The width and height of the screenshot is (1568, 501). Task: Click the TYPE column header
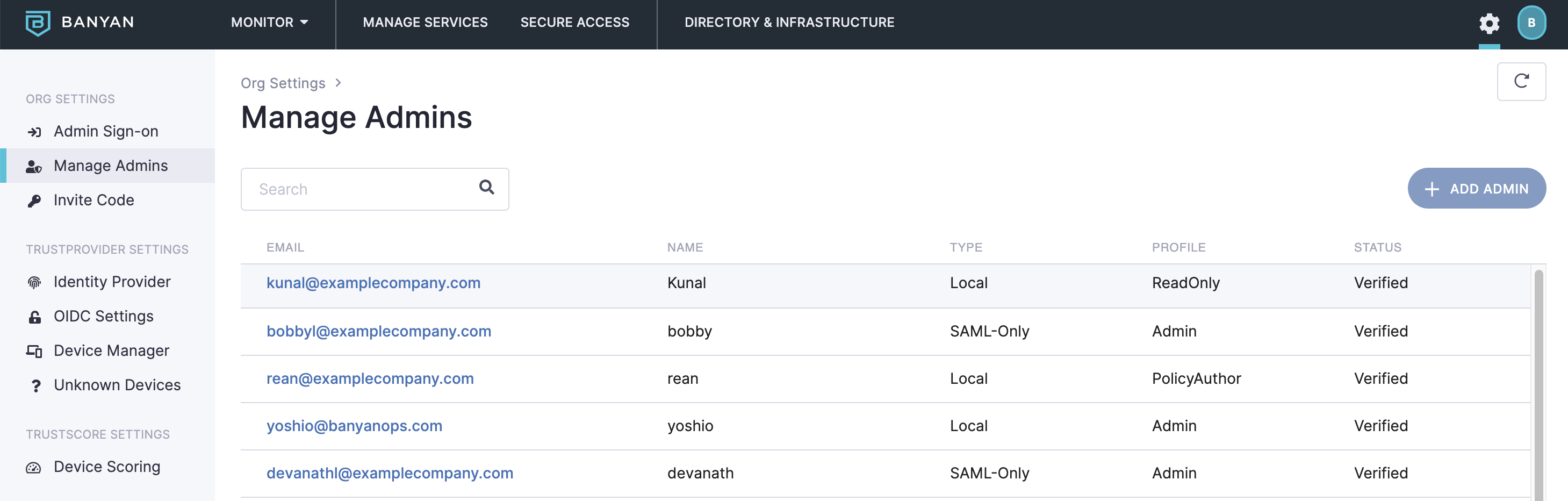click(966, 248)
